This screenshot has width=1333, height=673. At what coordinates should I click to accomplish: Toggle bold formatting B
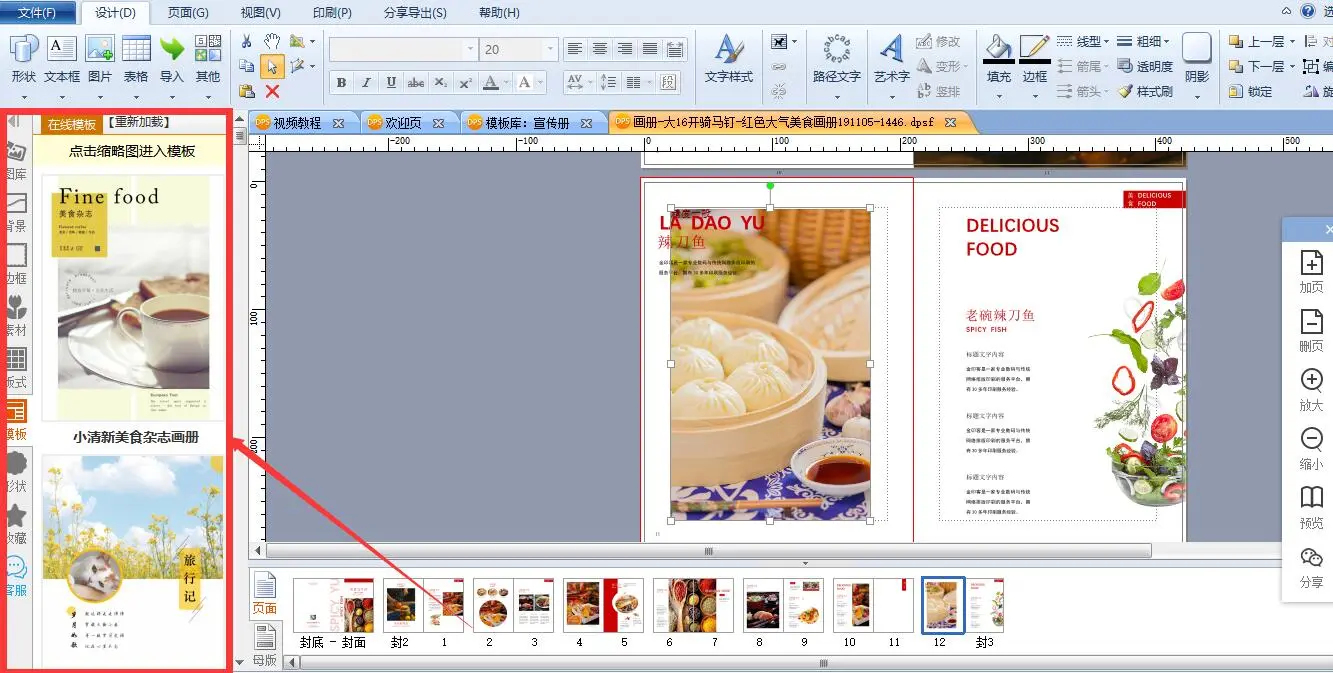tap(342, 83)
